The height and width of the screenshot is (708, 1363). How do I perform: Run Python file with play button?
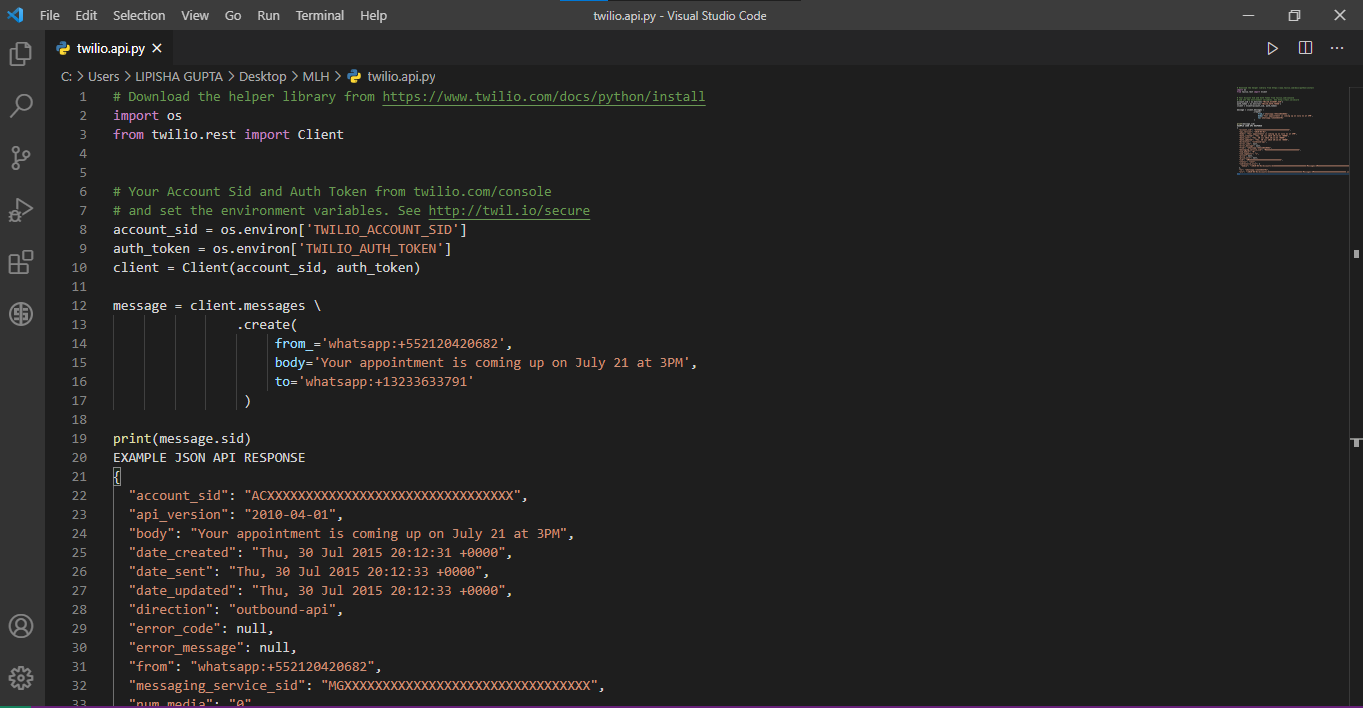(1272, 48)
